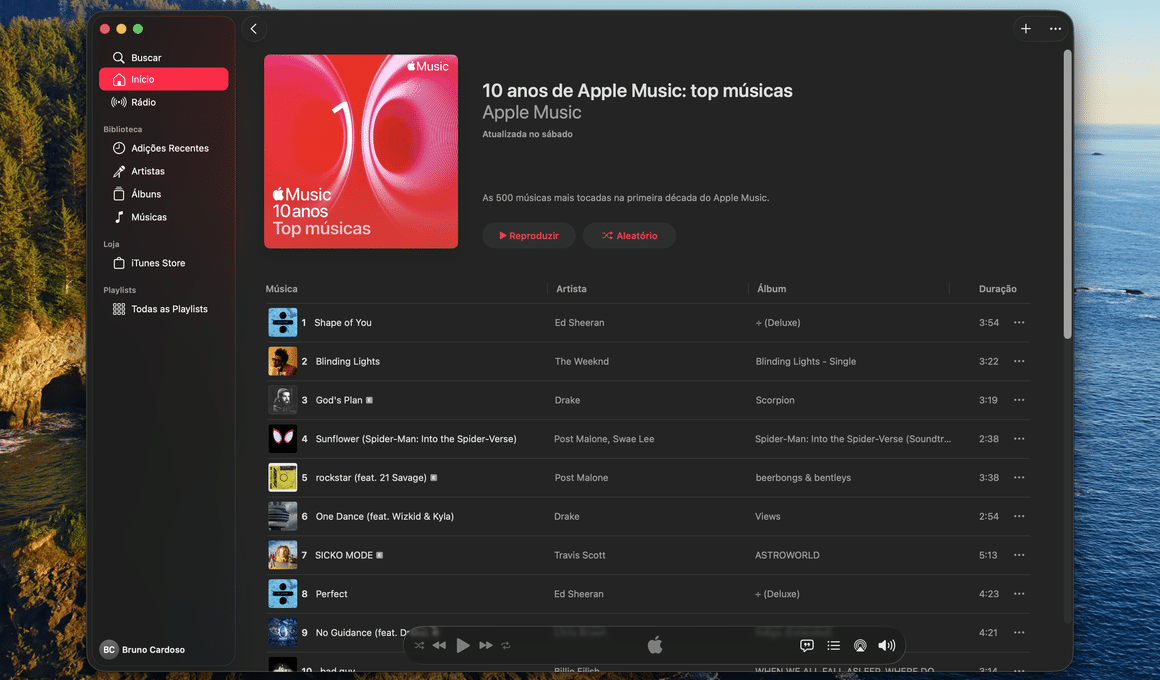Click the Sunflower track artwork icon
This screenshot has height=680, width=1160.
(283, 439)
